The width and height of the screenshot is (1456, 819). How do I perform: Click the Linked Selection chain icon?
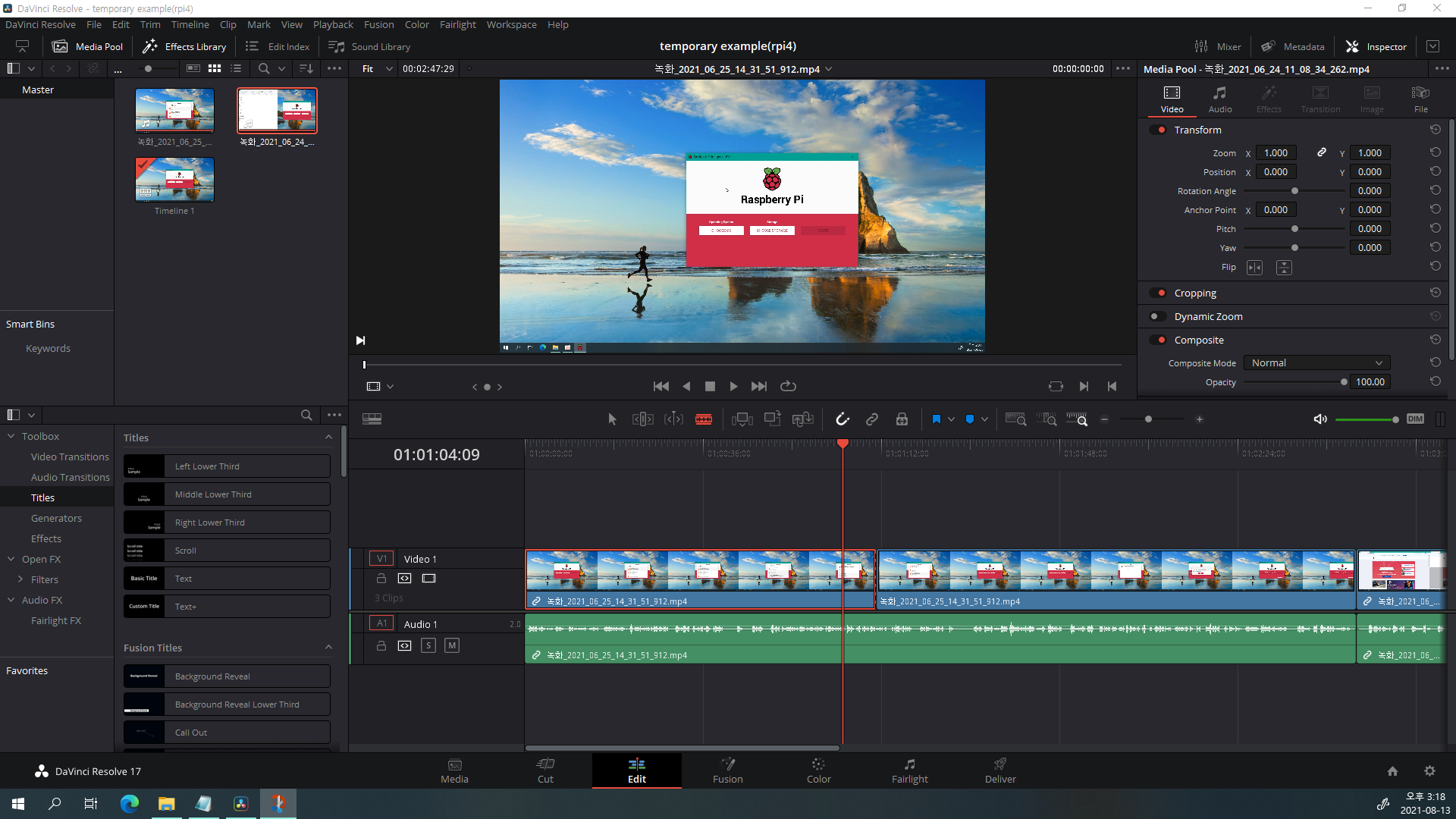coord(872,419)
